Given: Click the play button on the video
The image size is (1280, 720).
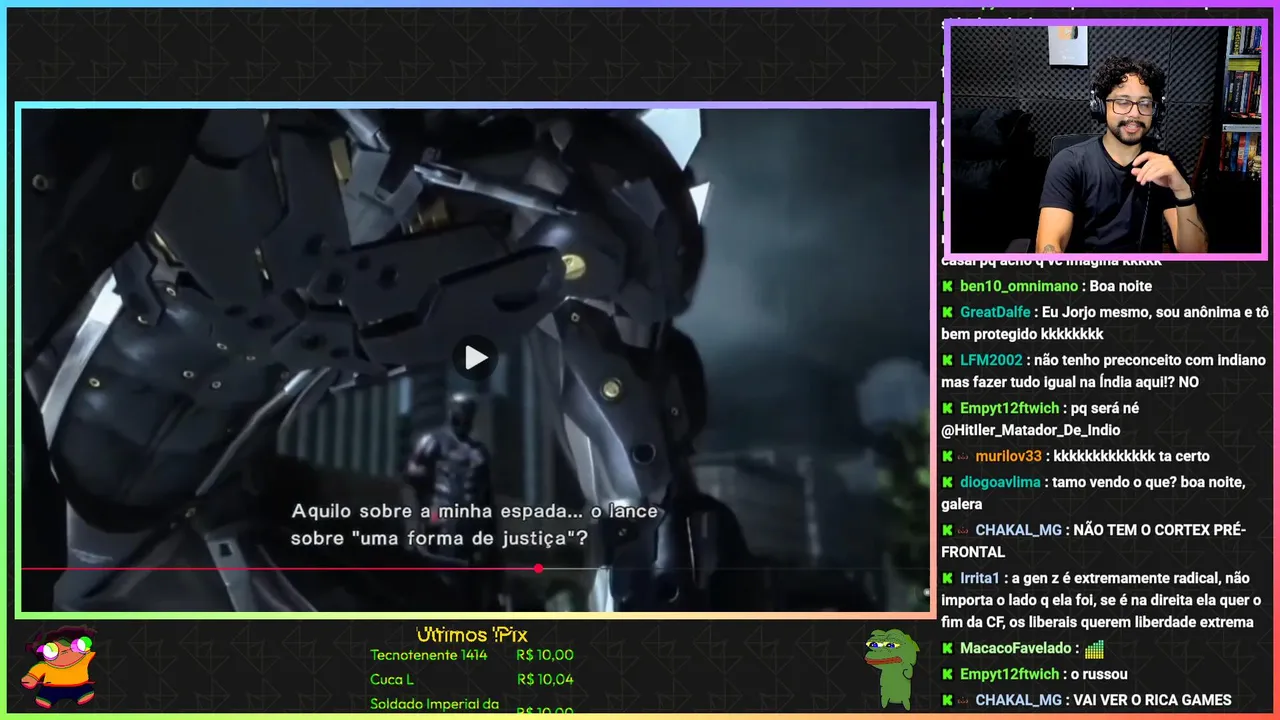Looking at the screenshot, I should coord(476,358).
